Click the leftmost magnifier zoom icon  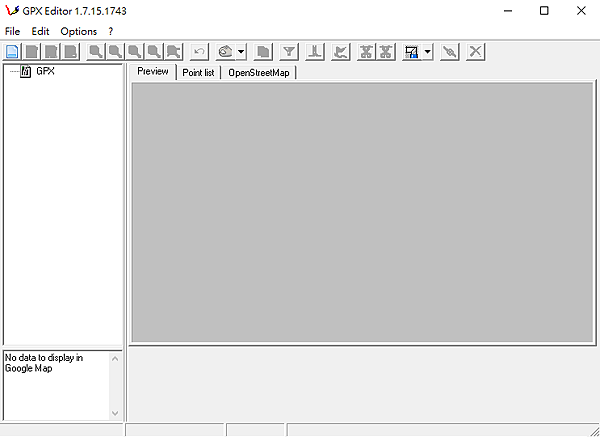96,52
